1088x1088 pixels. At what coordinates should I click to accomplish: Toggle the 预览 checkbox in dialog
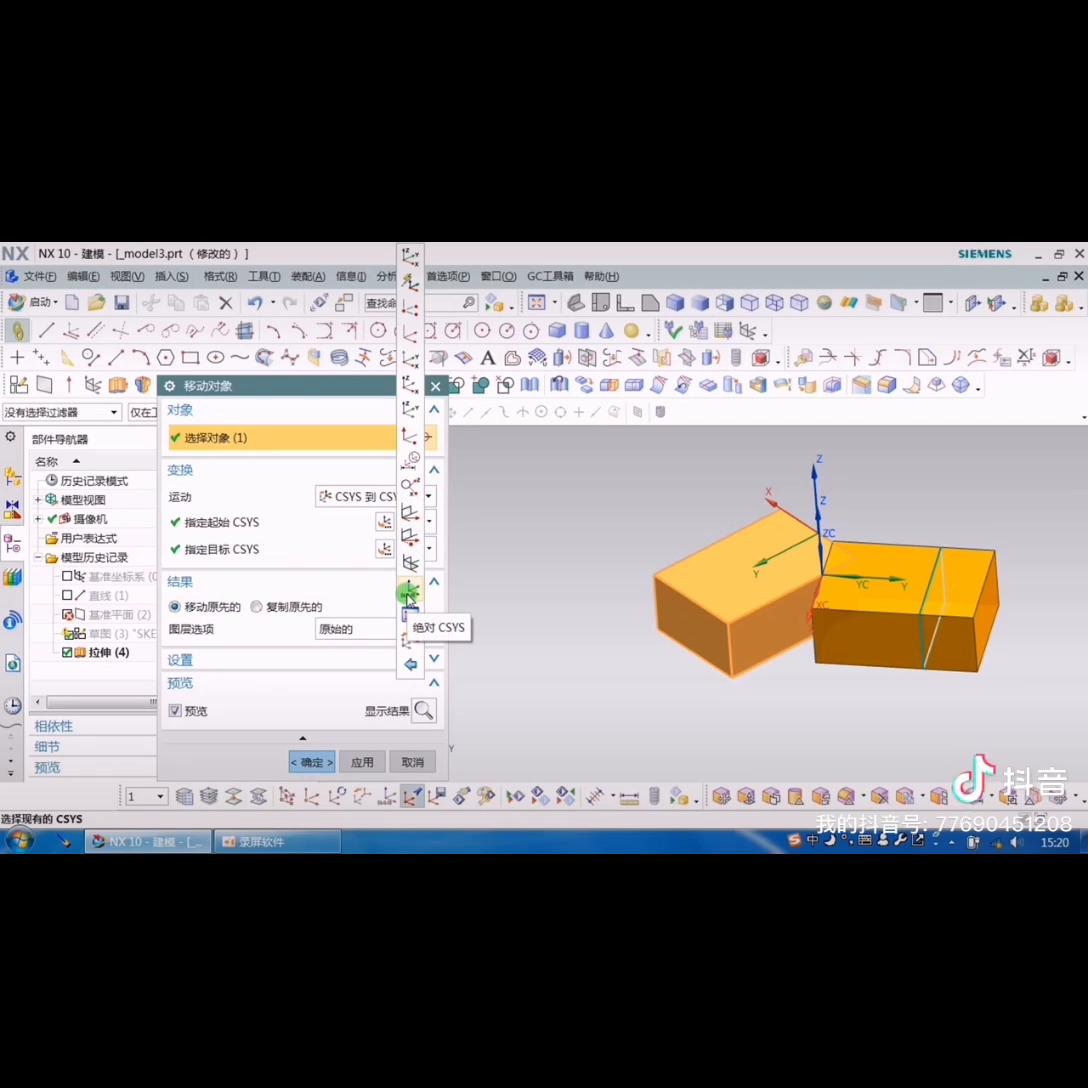coord(175,711)
